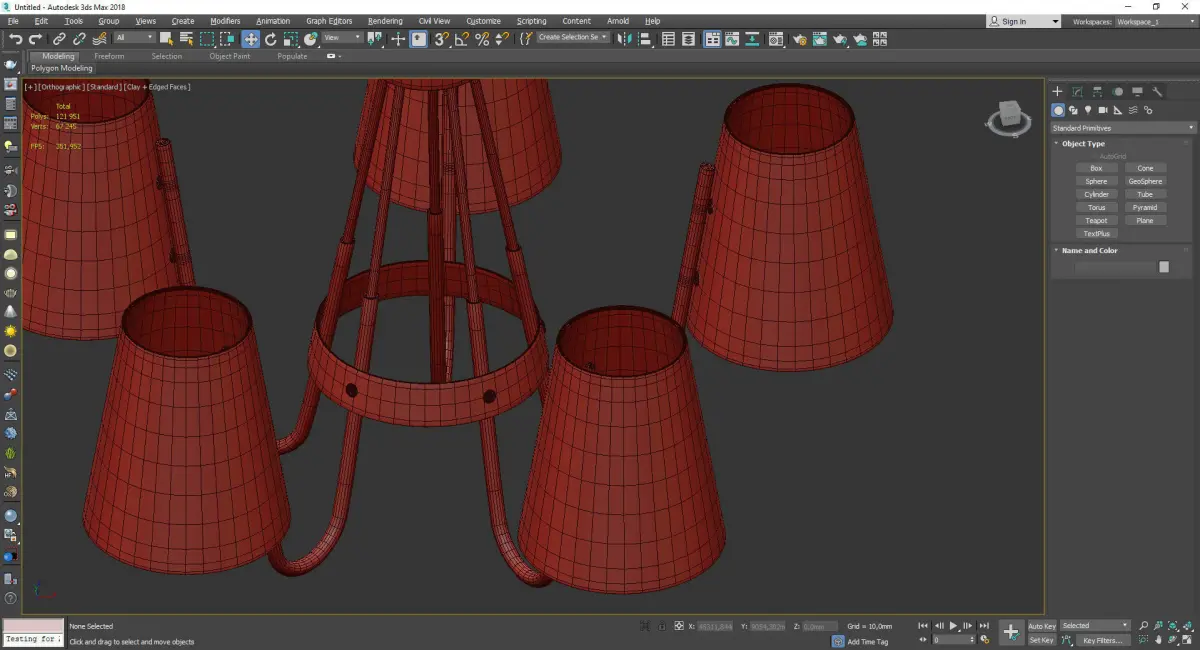Open the Utilities panel wrench icon
The width and height of the screenshot is (1200, 650).
point(1157,92)
